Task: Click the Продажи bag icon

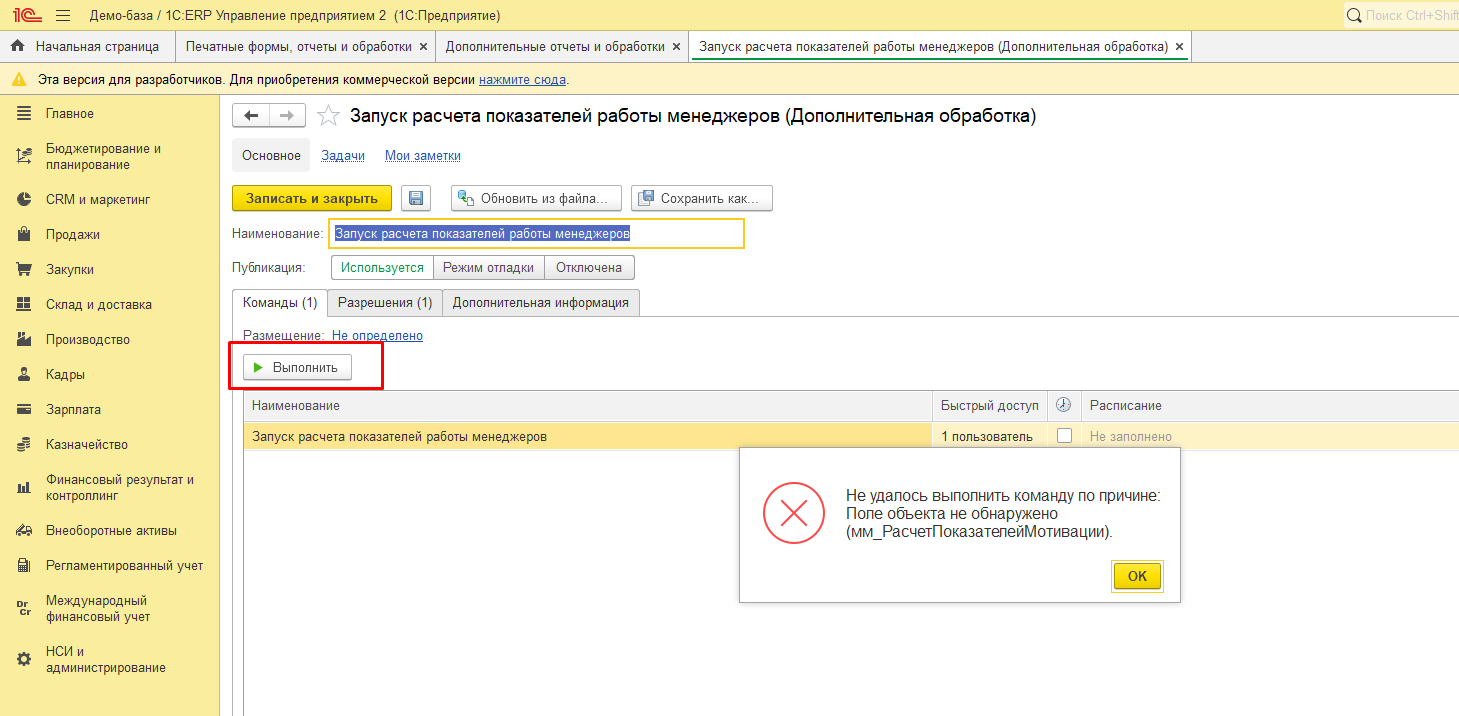Action: (x=24, y=234)
